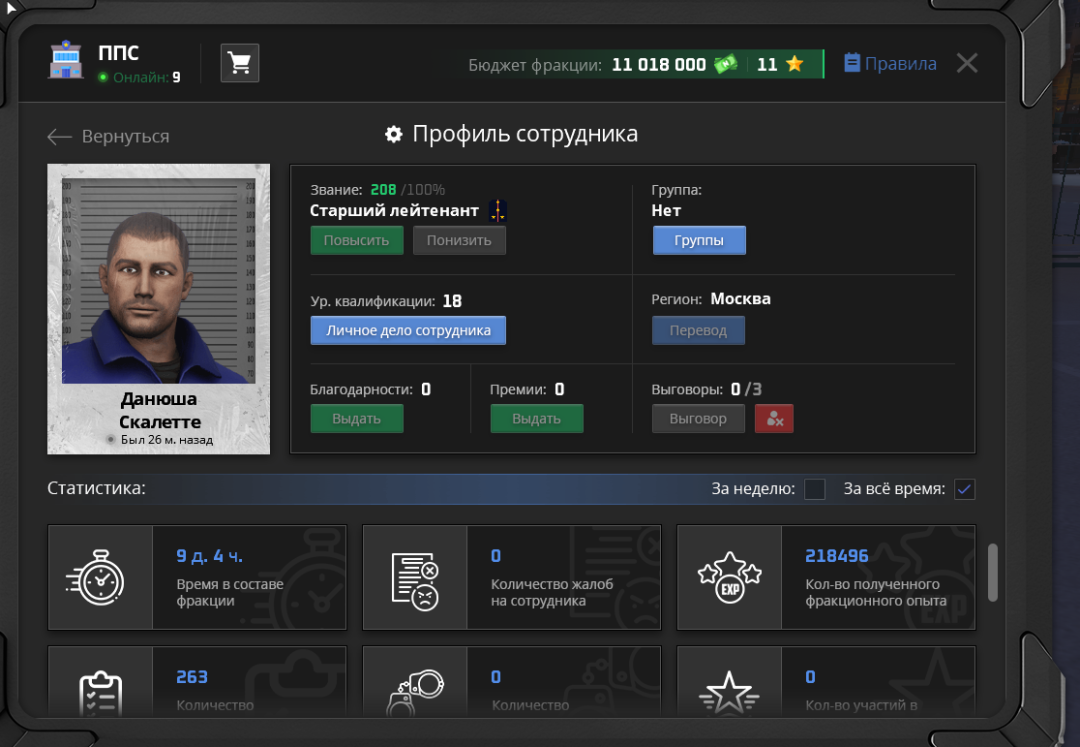Go back using 'Вернуться' arrow link
Image resolution: width=1080 pixels, height=747 pixels.
108,136
